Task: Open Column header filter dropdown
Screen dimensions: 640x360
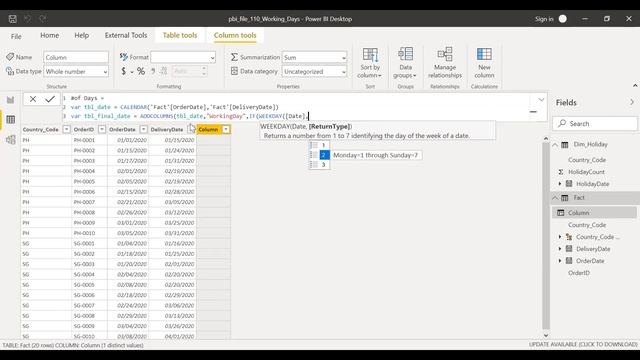Action: coord(226,129)
